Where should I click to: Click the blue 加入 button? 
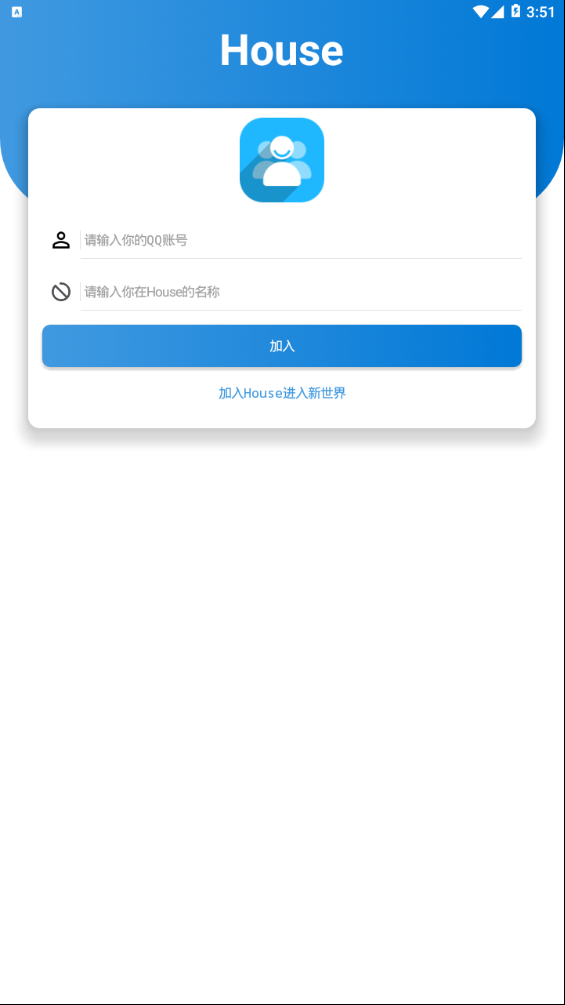tap(282, 346)
